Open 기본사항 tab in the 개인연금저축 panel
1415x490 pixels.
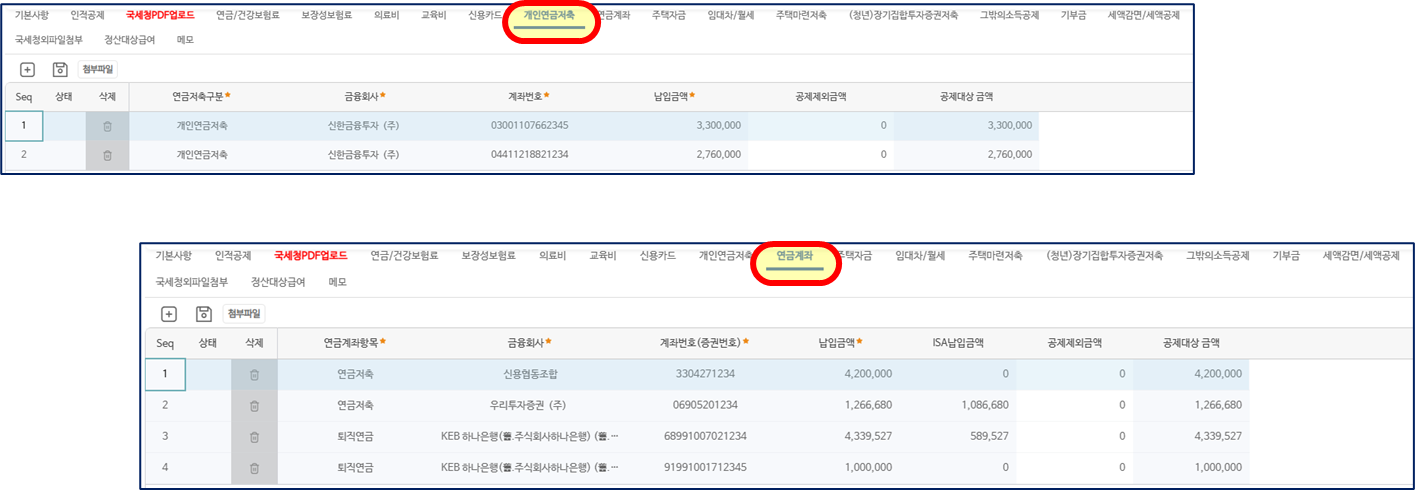(x=32, y=16)
